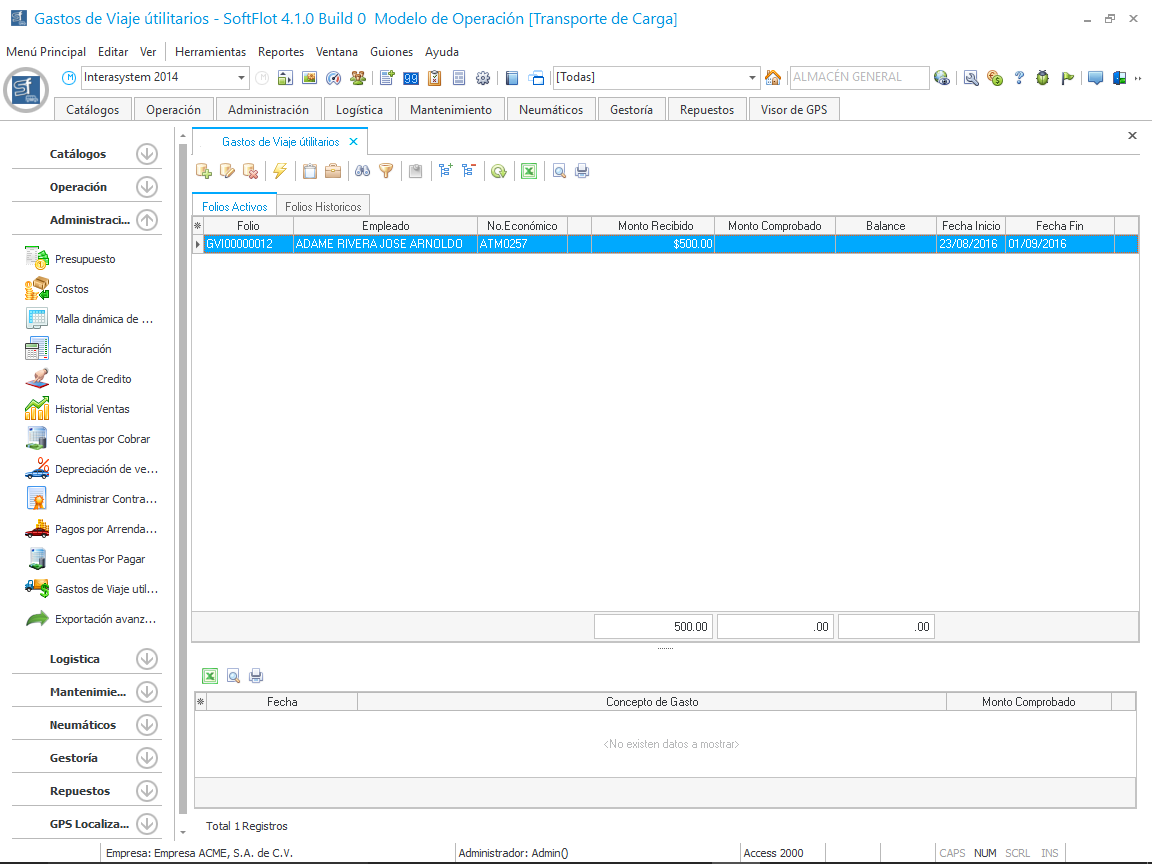
Task: Expand the Catálogos sidebar section
Action: [147, 154]
